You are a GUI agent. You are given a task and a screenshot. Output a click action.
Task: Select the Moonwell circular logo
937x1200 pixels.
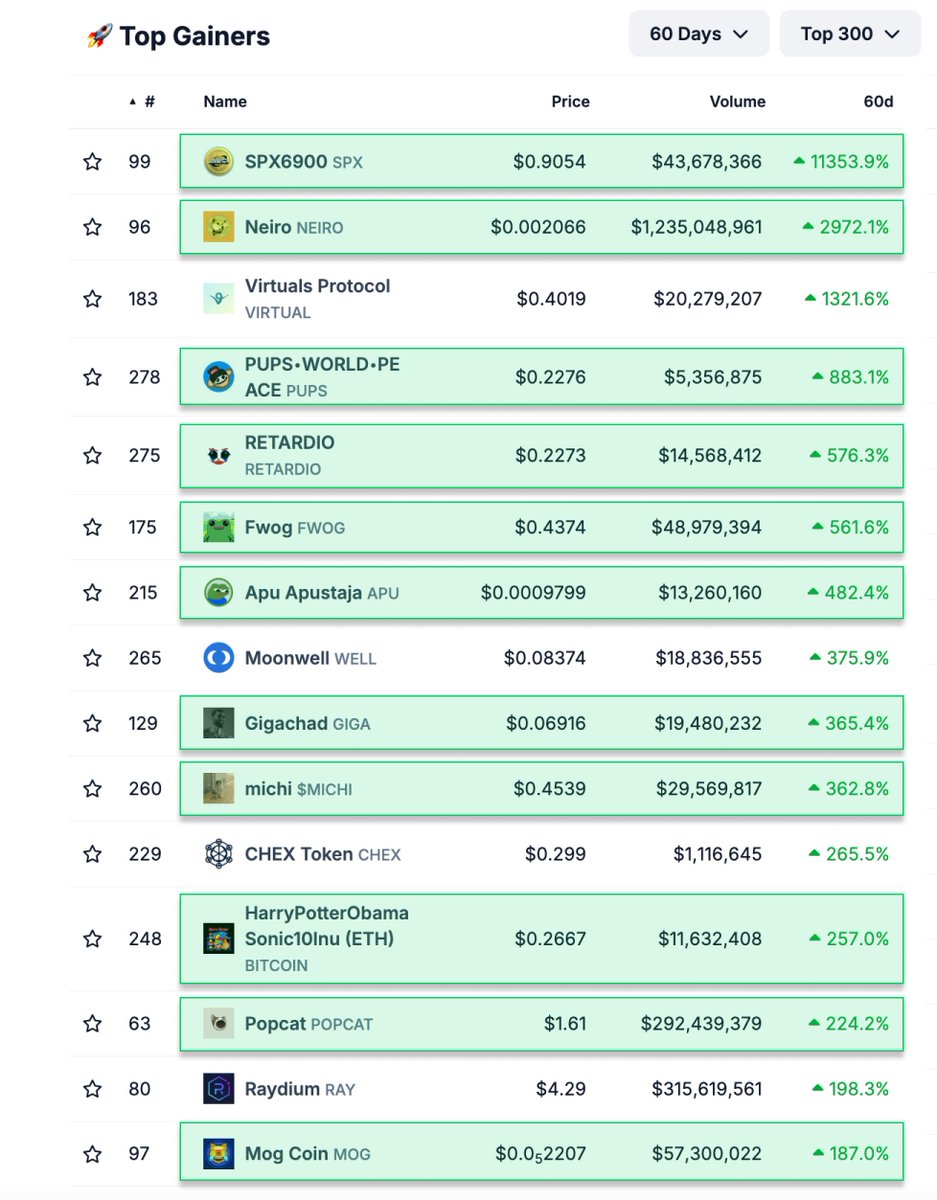click(218, 658)
